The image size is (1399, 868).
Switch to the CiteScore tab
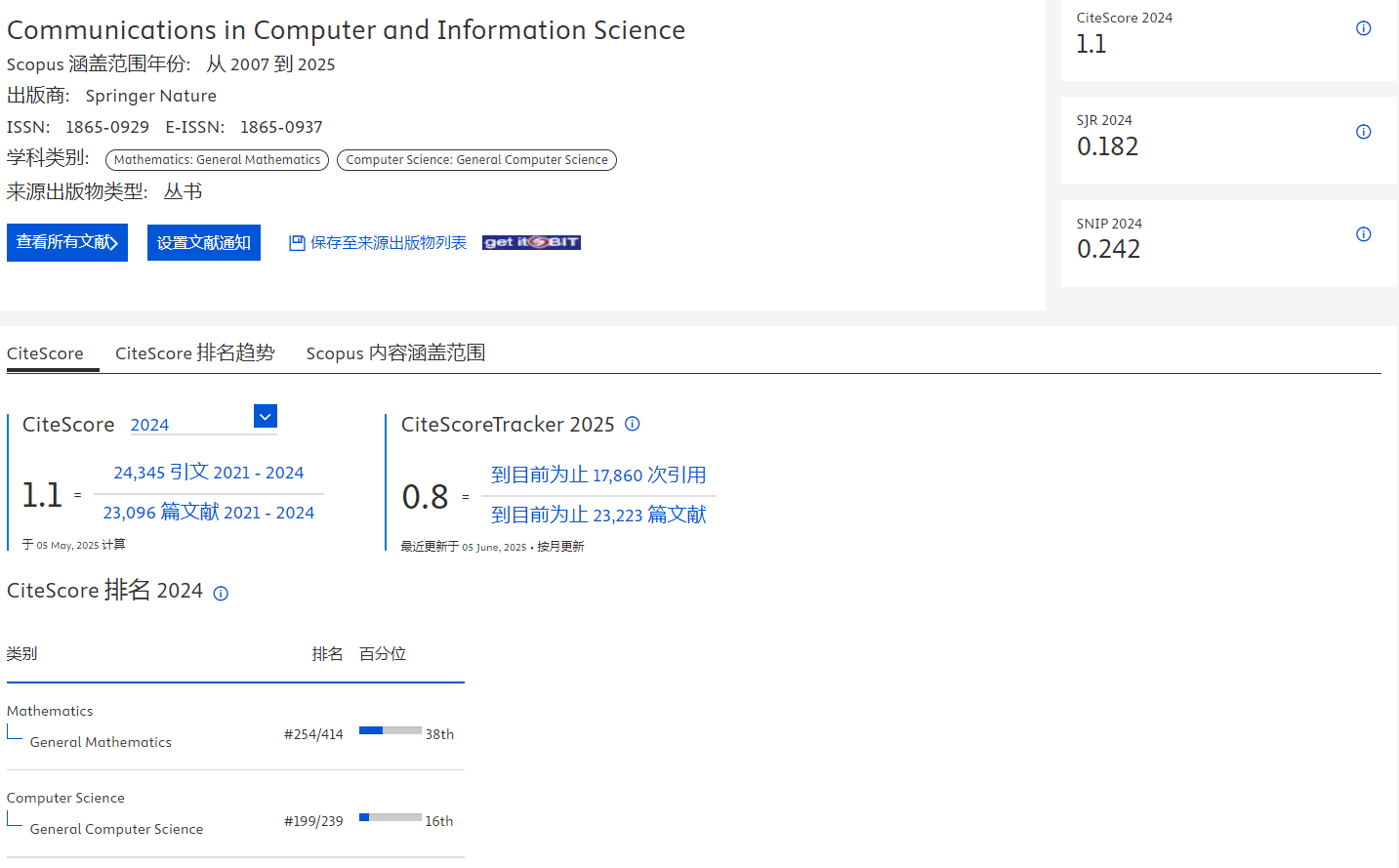tap(45, 353)
